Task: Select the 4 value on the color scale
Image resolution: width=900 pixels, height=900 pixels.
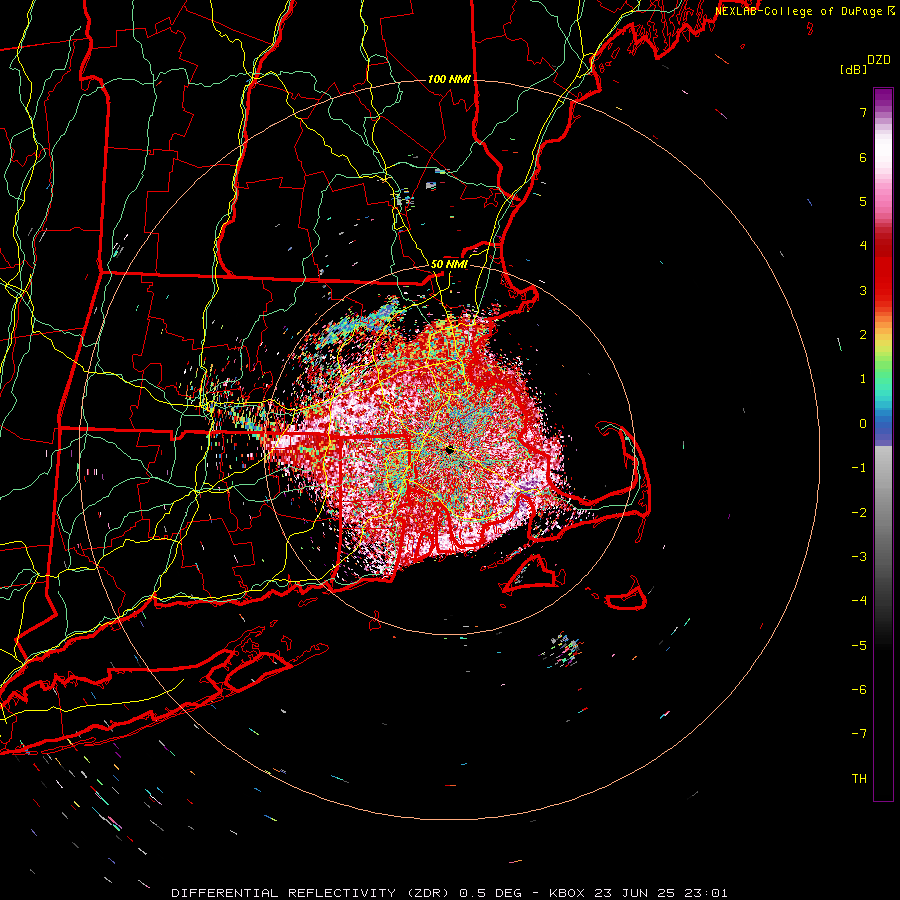Action: pos(863,246)
